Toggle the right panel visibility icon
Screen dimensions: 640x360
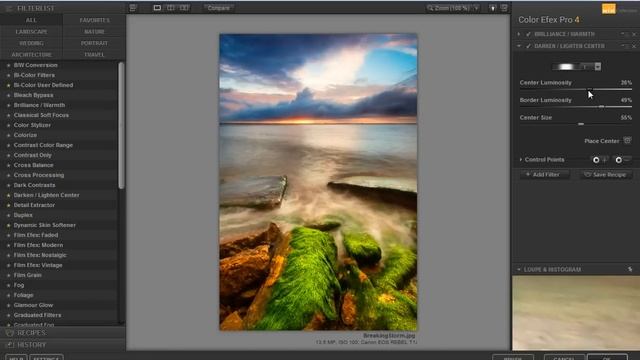click(504, 8)
